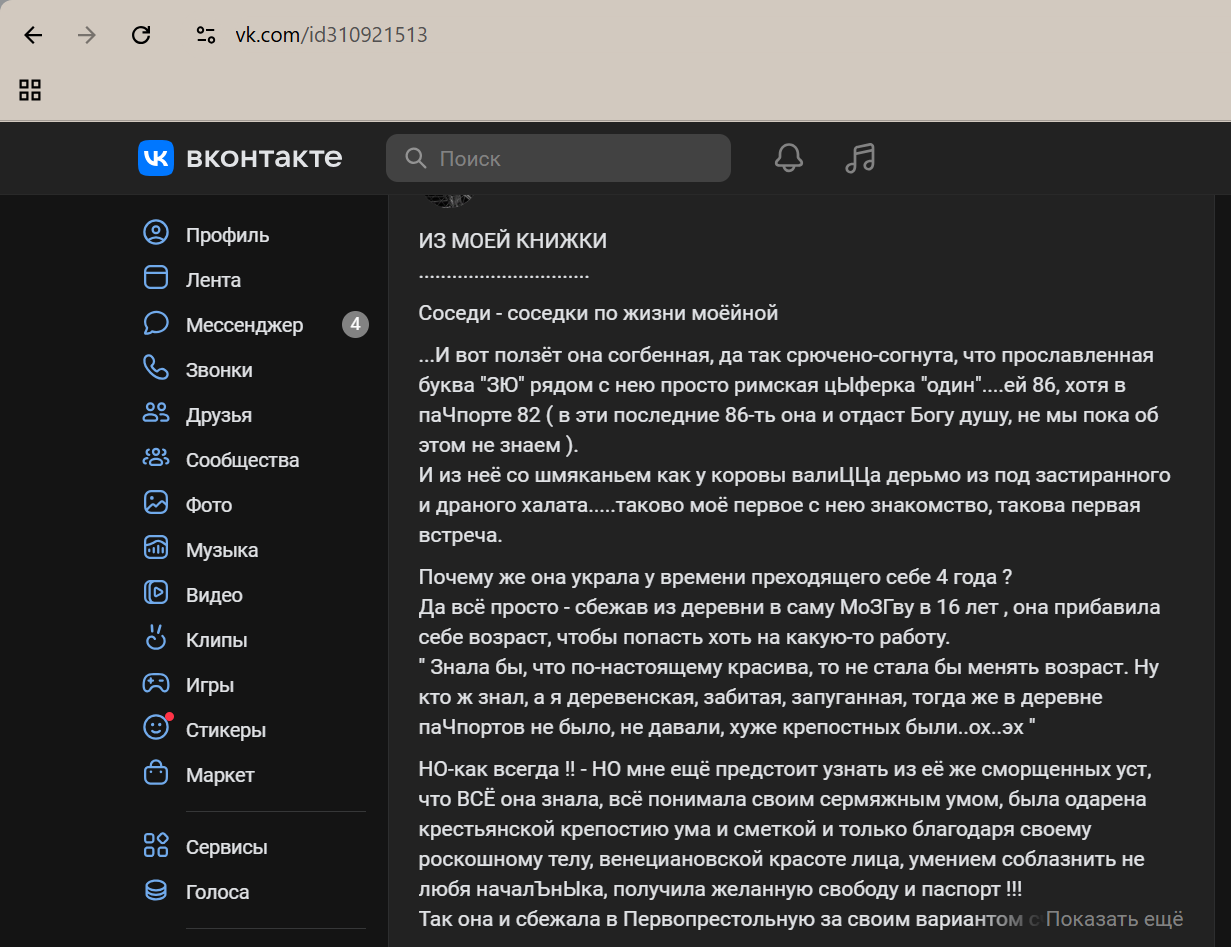Open Сообщества link in sidebar
The height and width of the screenshot is (947, 1231).
(242, 460)
